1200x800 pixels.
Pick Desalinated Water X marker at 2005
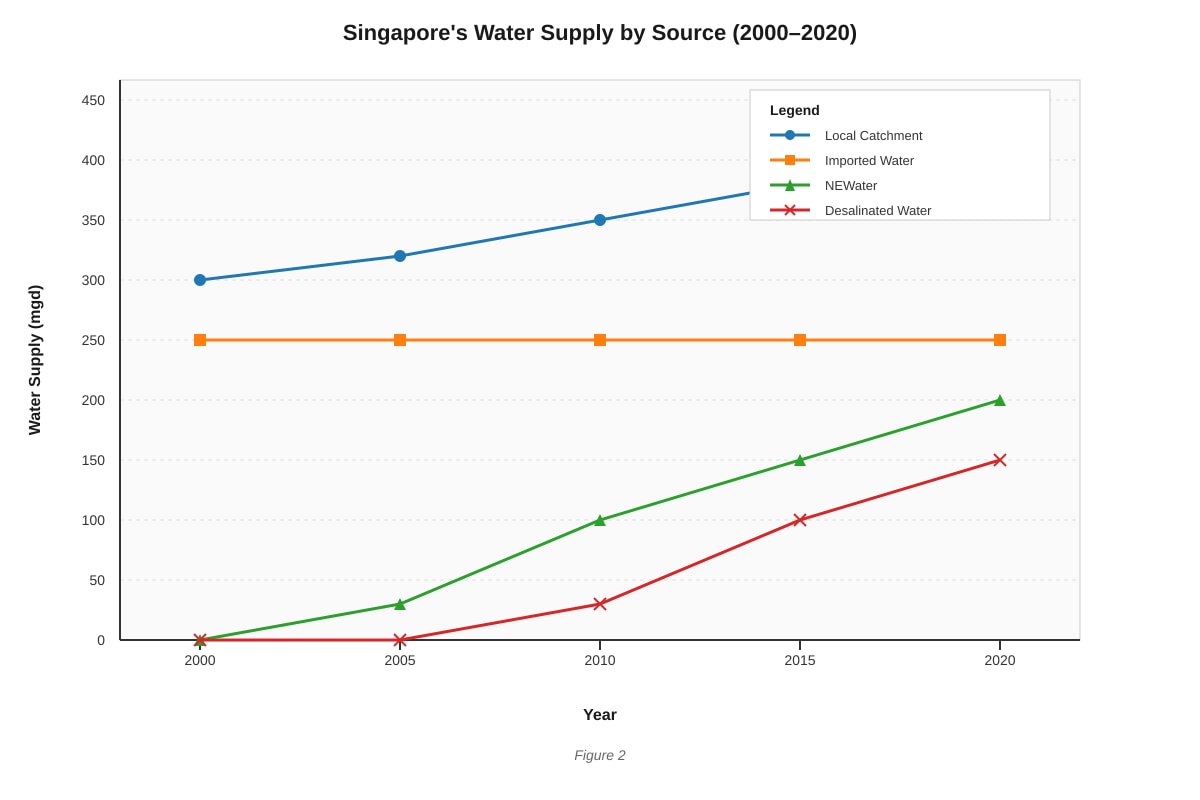pos(400,640)
